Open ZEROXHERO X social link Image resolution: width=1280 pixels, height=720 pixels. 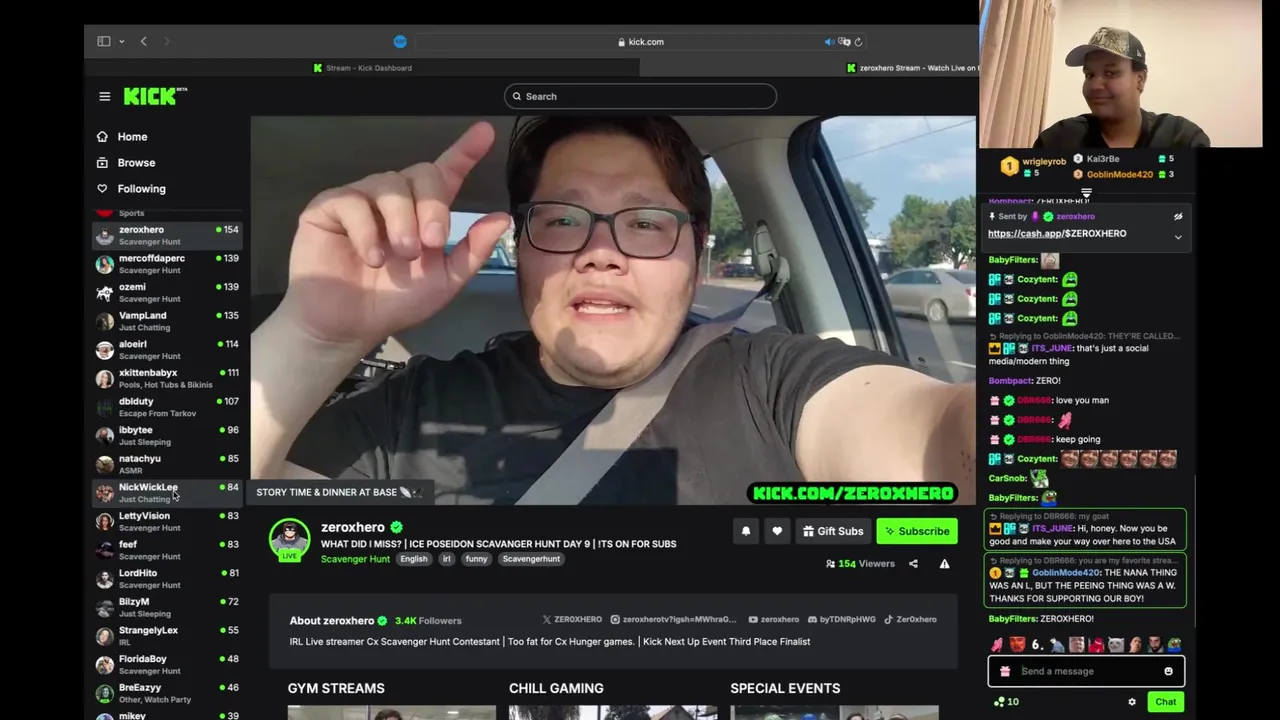(x=572, y=619)
